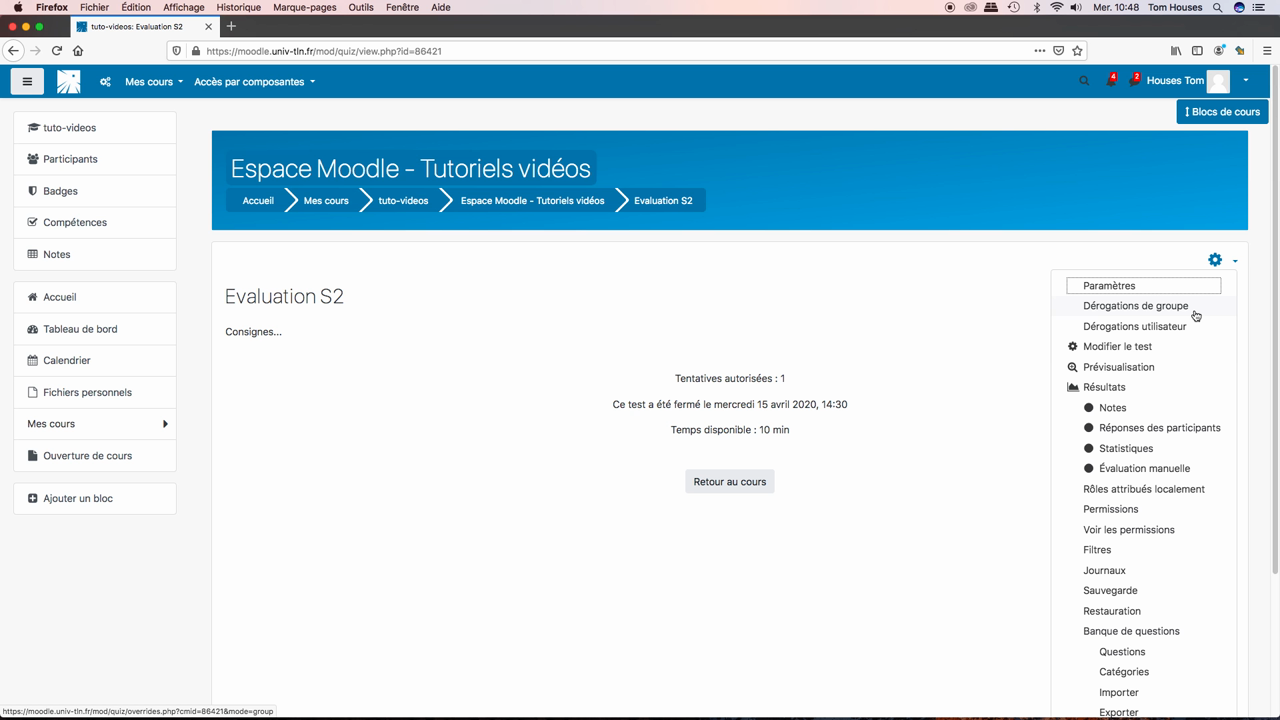Image resolution: width=1280 pixels, height=720 pixels.
Task: Open the user menu arrow next to avatar
Action: (x=1245, y=81)
